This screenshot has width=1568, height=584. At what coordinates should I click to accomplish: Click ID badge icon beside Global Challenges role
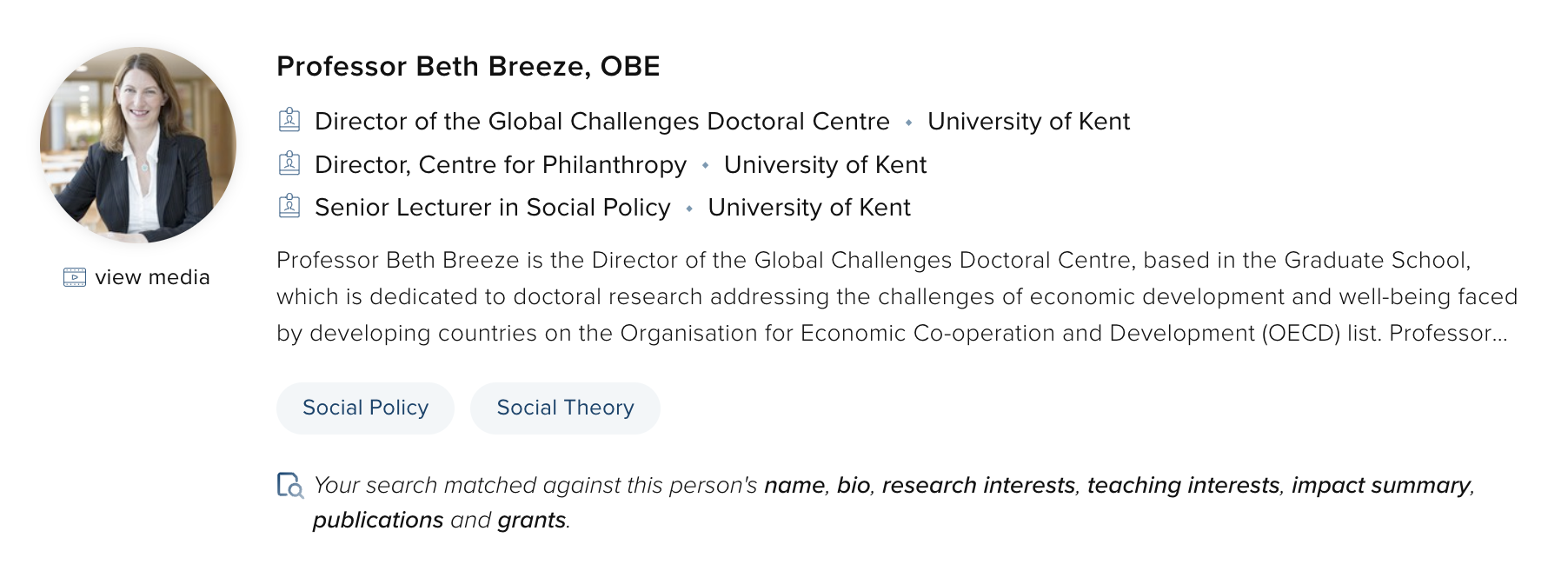pyautogui.click(x=289, y=120)
